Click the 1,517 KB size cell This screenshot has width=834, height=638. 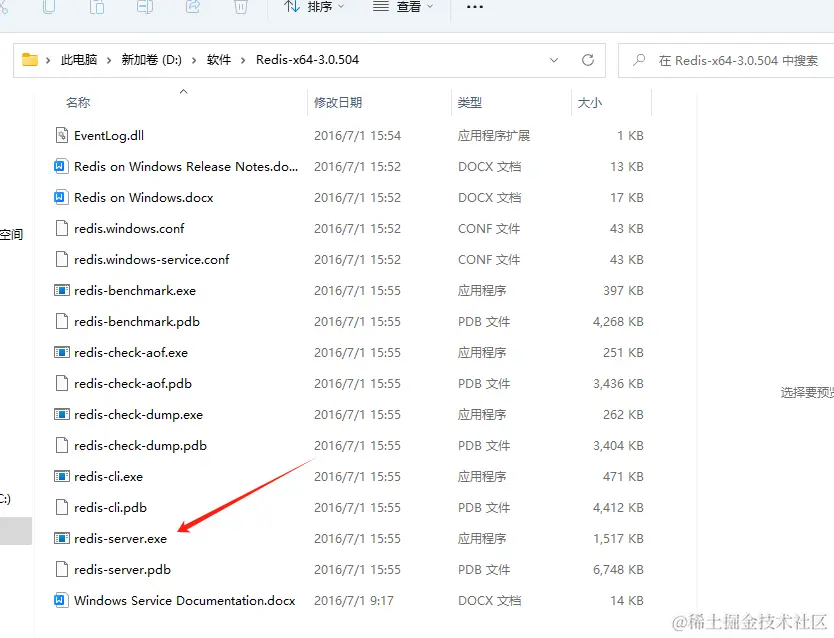[x=619, y=539]
